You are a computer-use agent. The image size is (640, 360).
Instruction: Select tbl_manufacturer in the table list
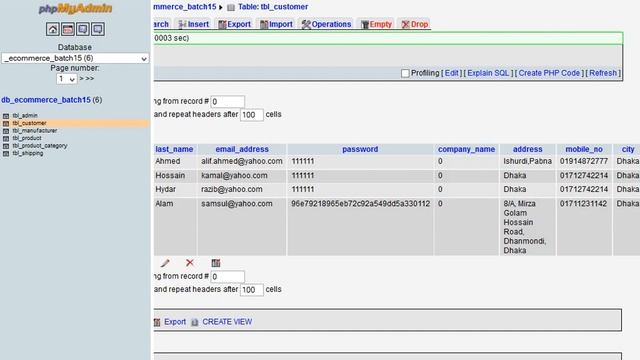(35, 131)
